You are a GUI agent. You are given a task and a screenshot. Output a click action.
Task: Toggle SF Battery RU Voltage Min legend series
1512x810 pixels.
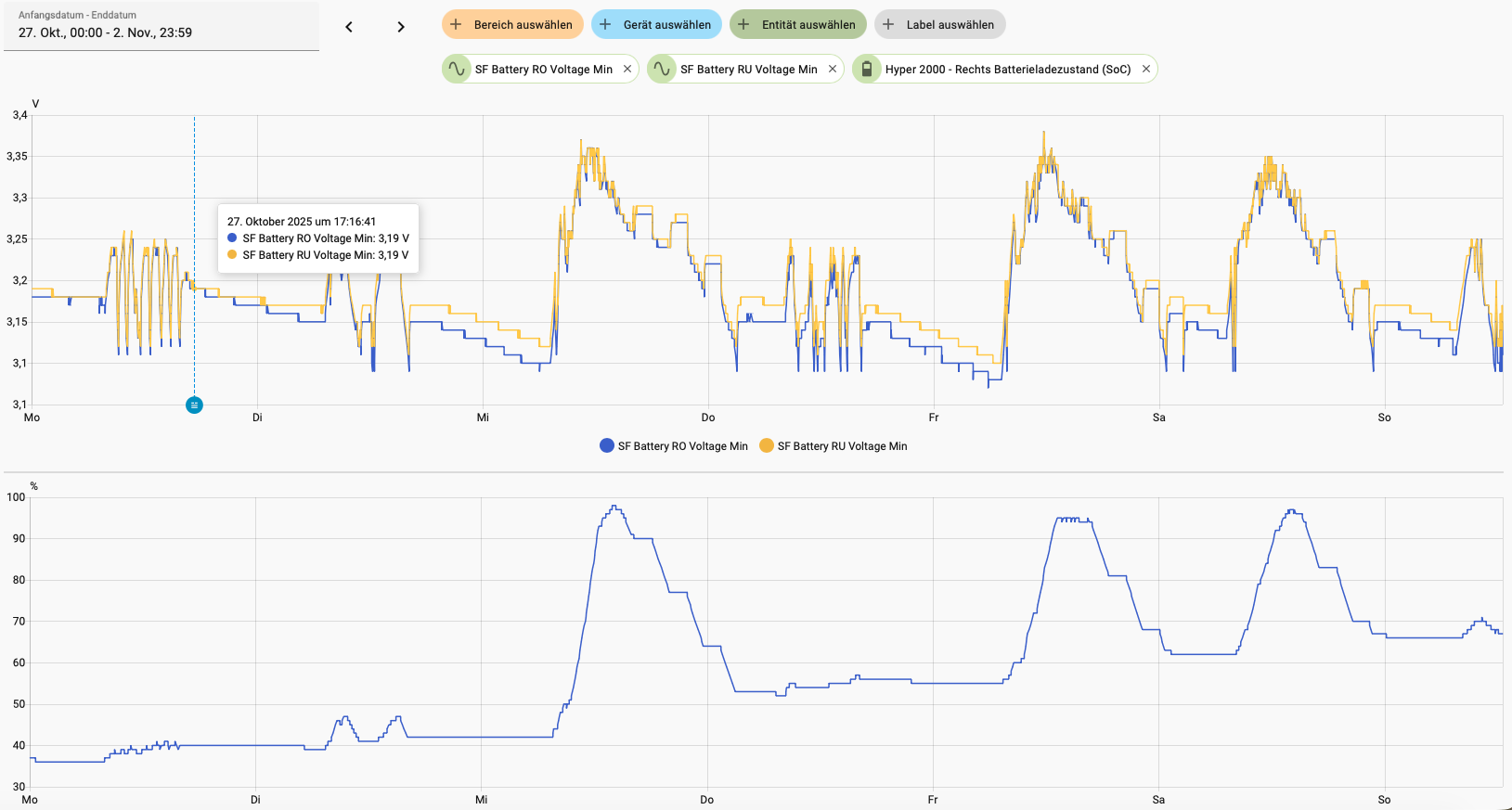point(834,446)
